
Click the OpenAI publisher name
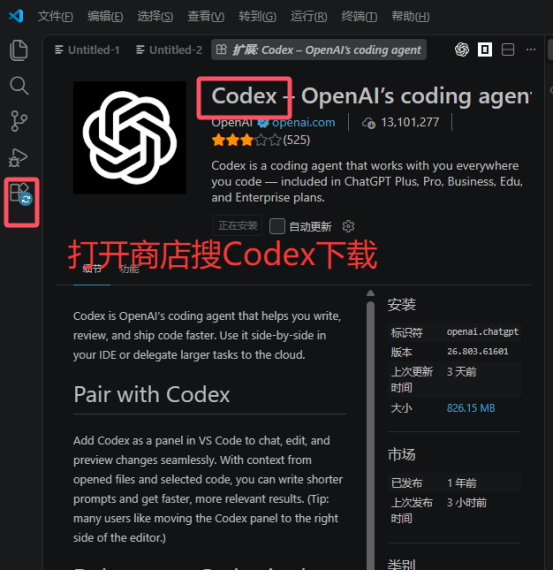pyautogui.click(x=232, y=123)
